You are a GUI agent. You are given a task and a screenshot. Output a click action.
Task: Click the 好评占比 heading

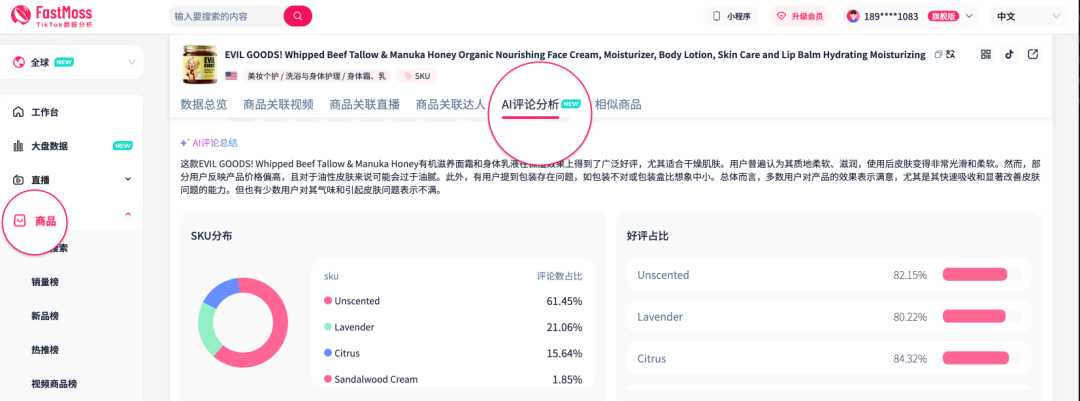[647, 236]
